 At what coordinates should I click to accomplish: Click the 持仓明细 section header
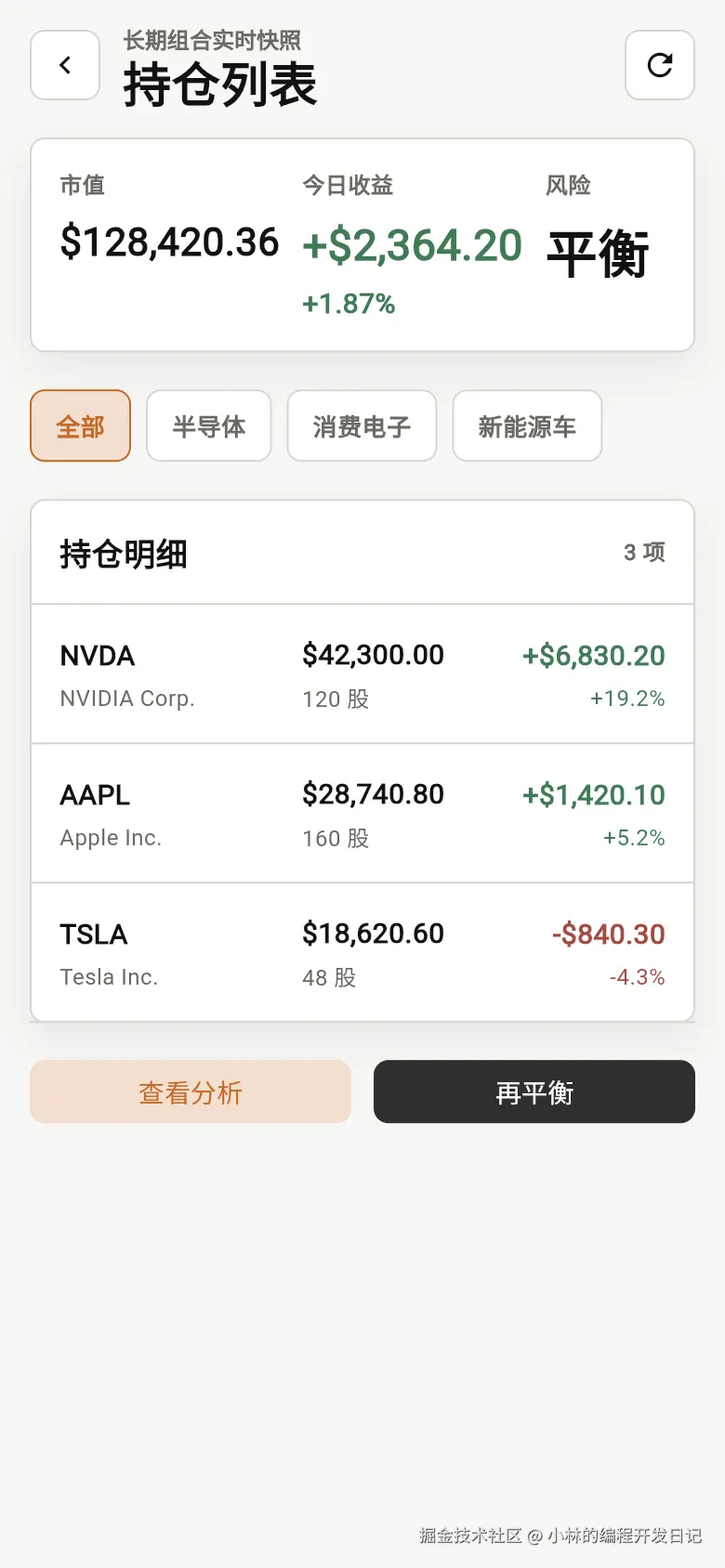[x=124, y=554]
